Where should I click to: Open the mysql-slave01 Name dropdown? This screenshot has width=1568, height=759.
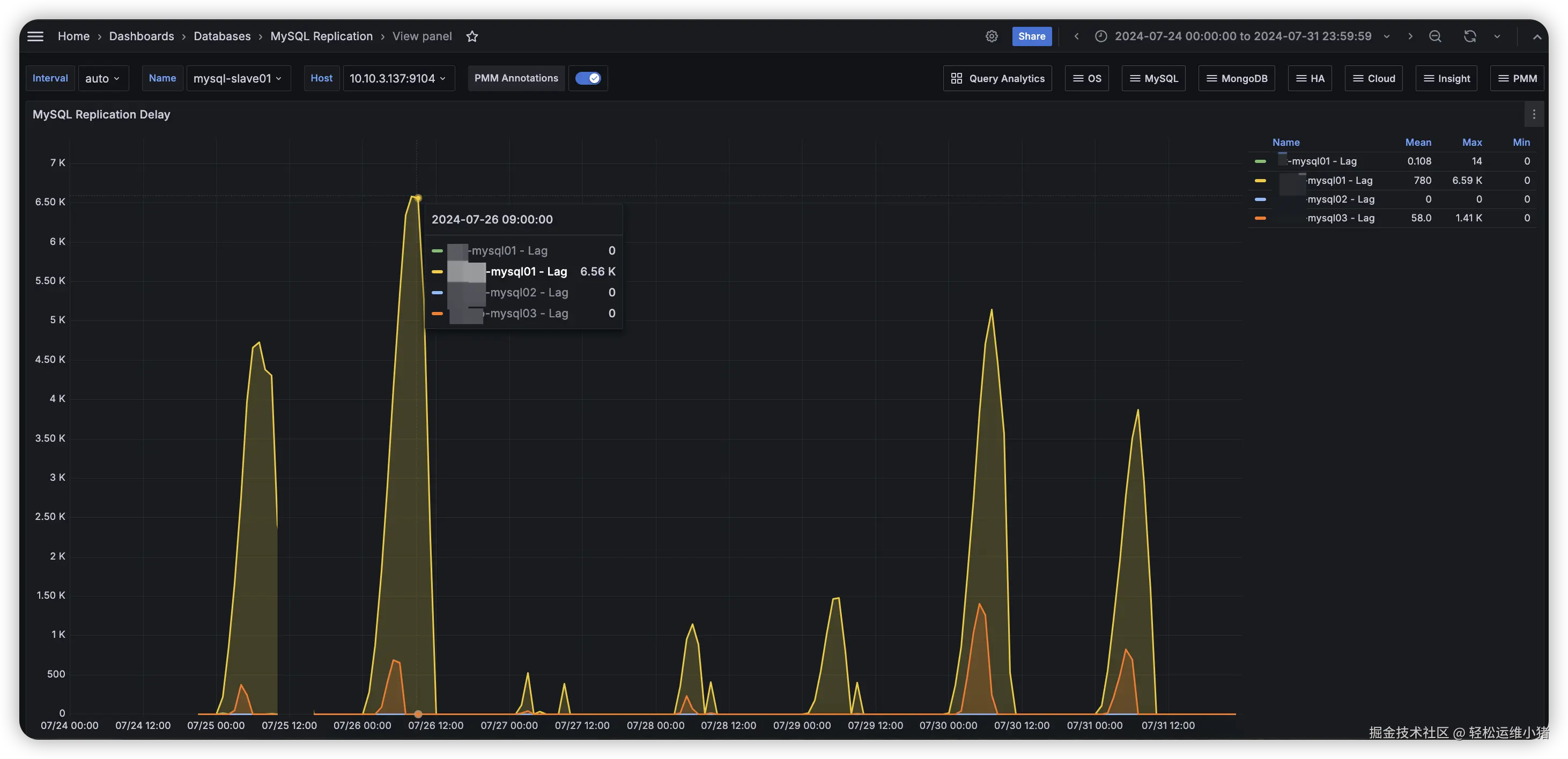pyautogui.click(x=238, y=78)
